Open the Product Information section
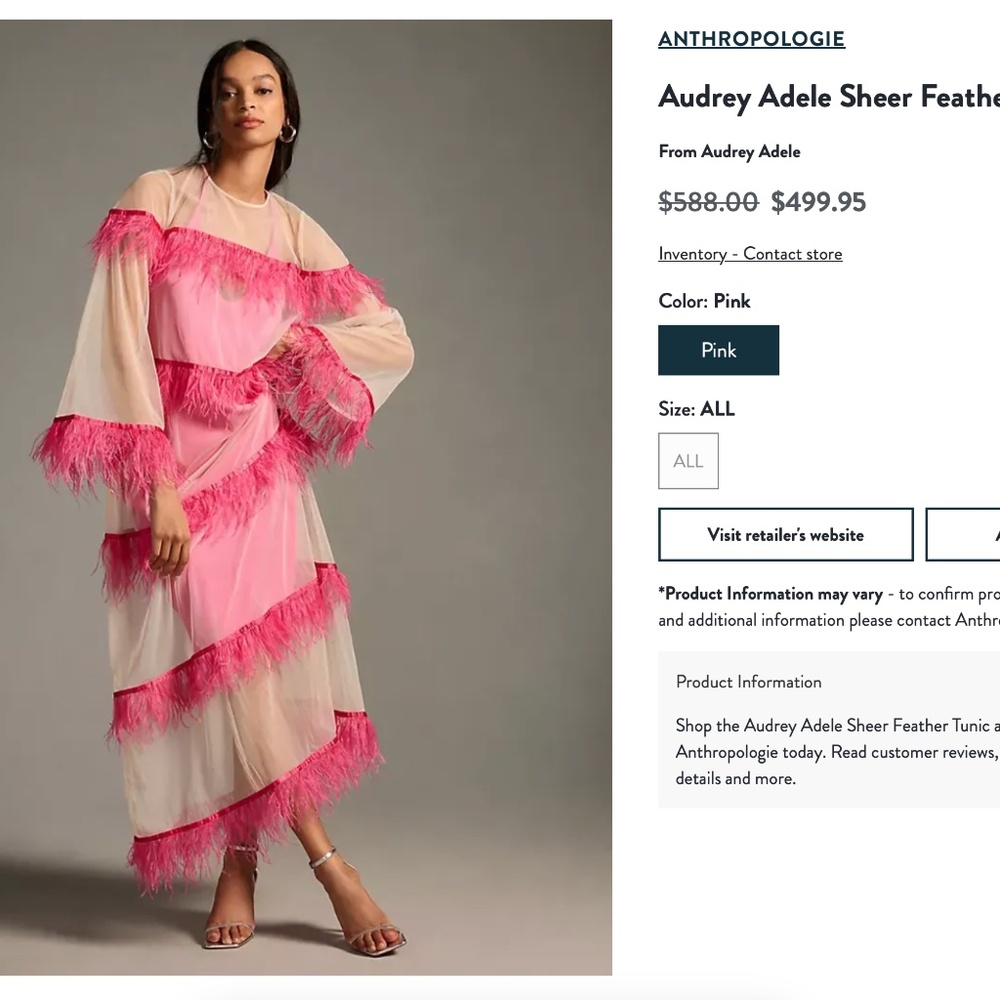Screen dimensions: 1000x1000 (748, 682)
